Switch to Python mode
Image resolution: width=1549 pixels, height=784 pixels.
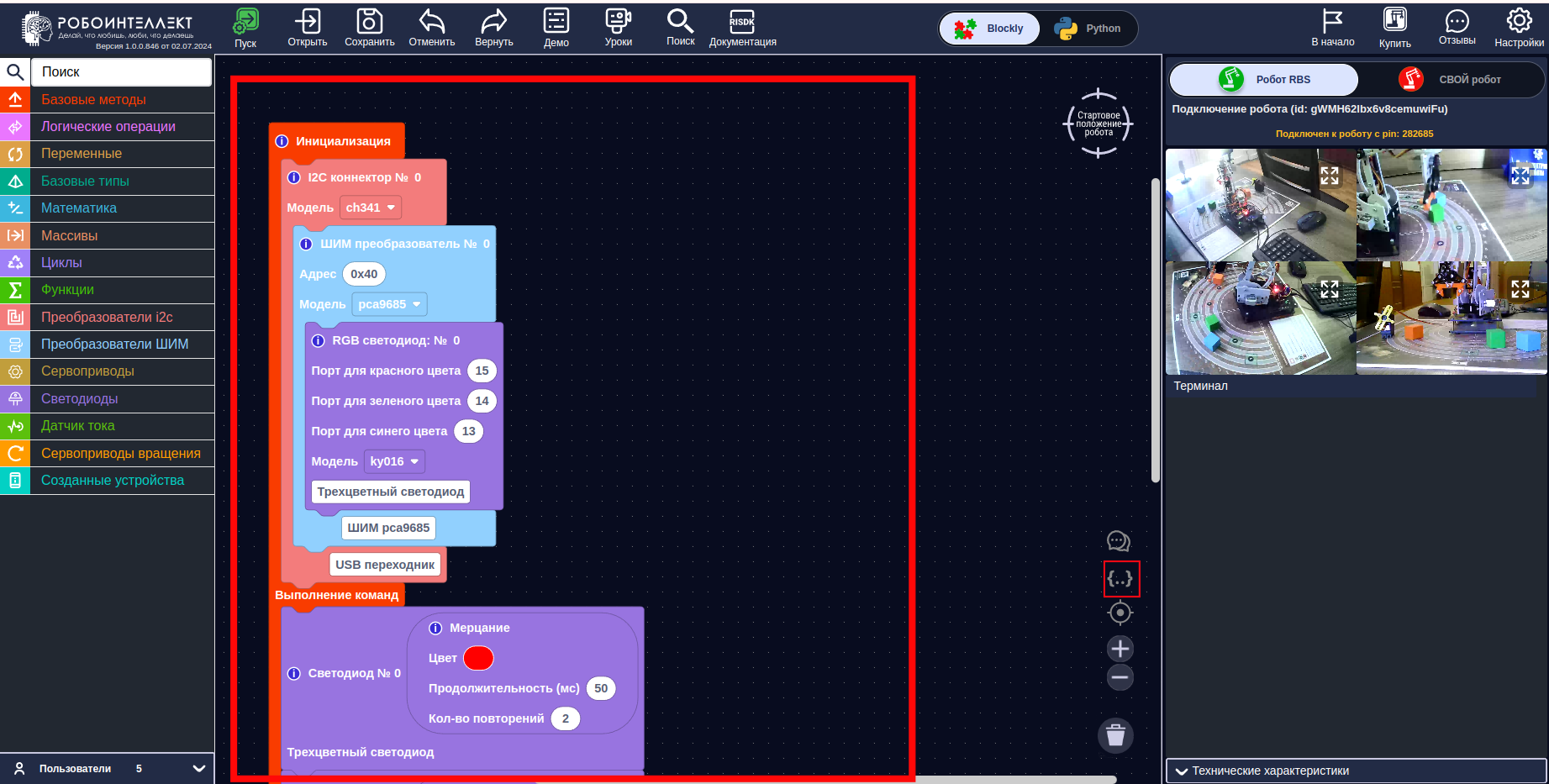pos(1088,29)
